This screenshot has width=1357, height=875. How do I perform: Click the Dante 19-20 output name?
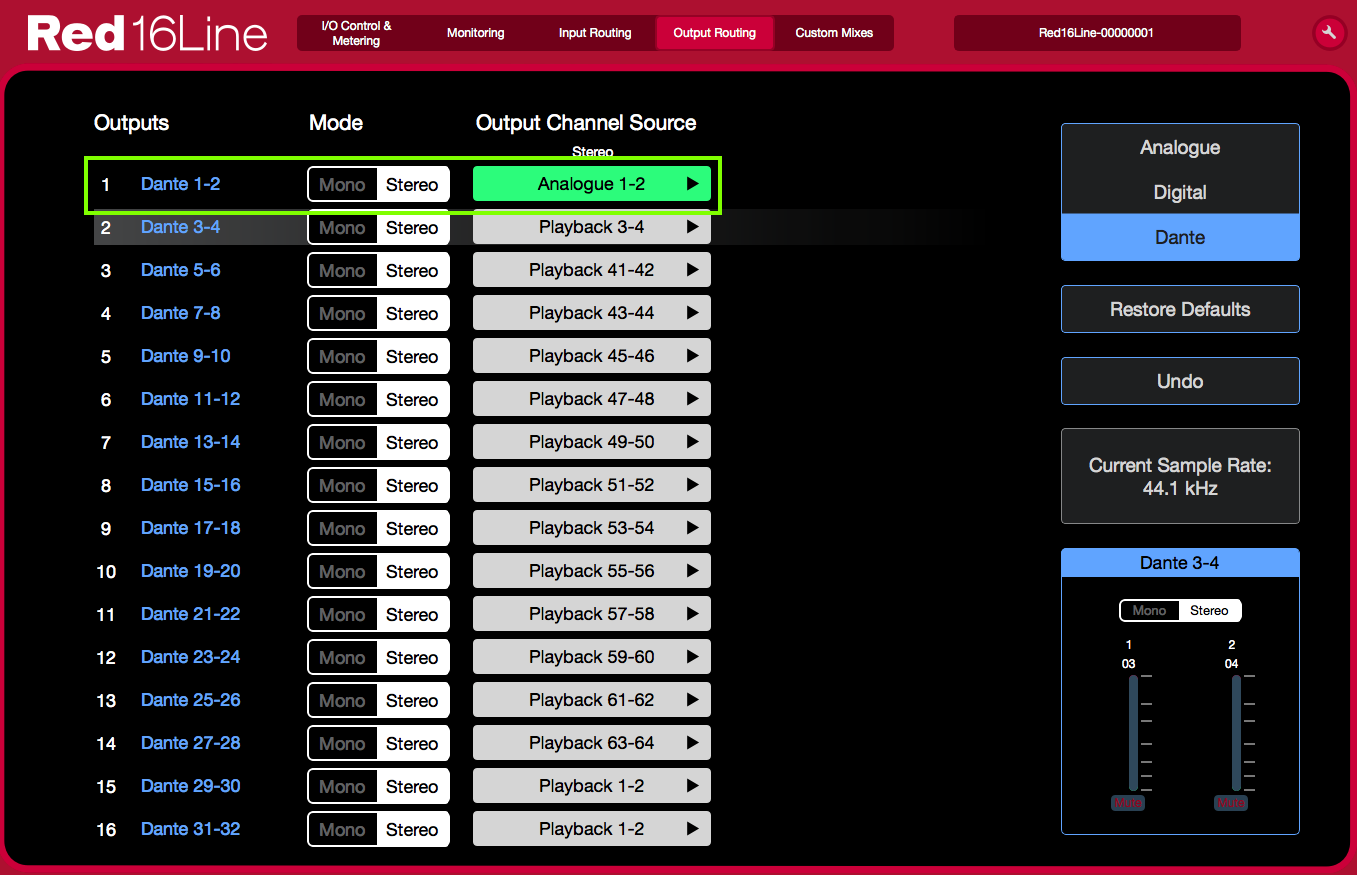[191, 571]
